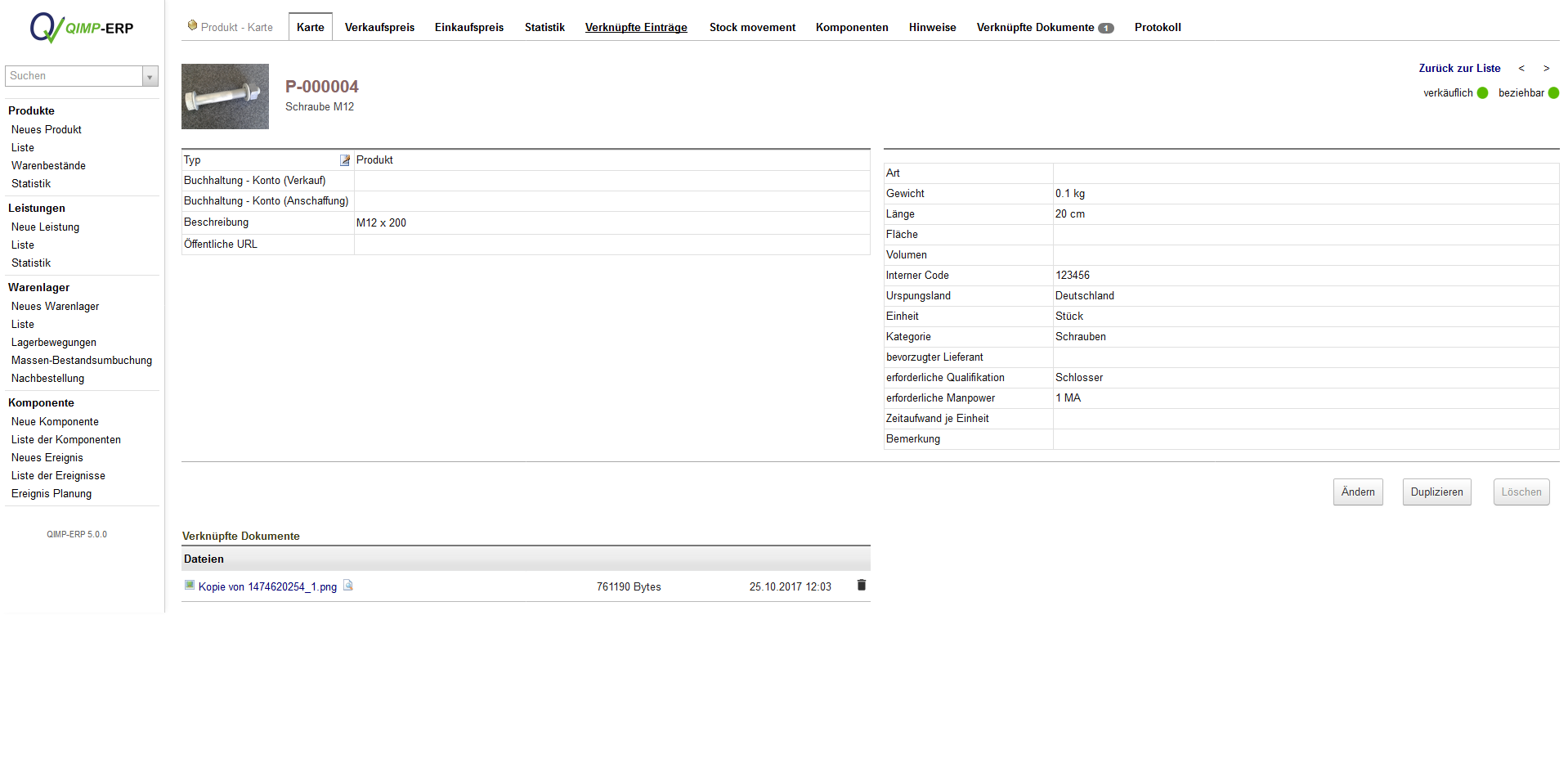Click the image file icon before Kopie von

coord(190,586)
